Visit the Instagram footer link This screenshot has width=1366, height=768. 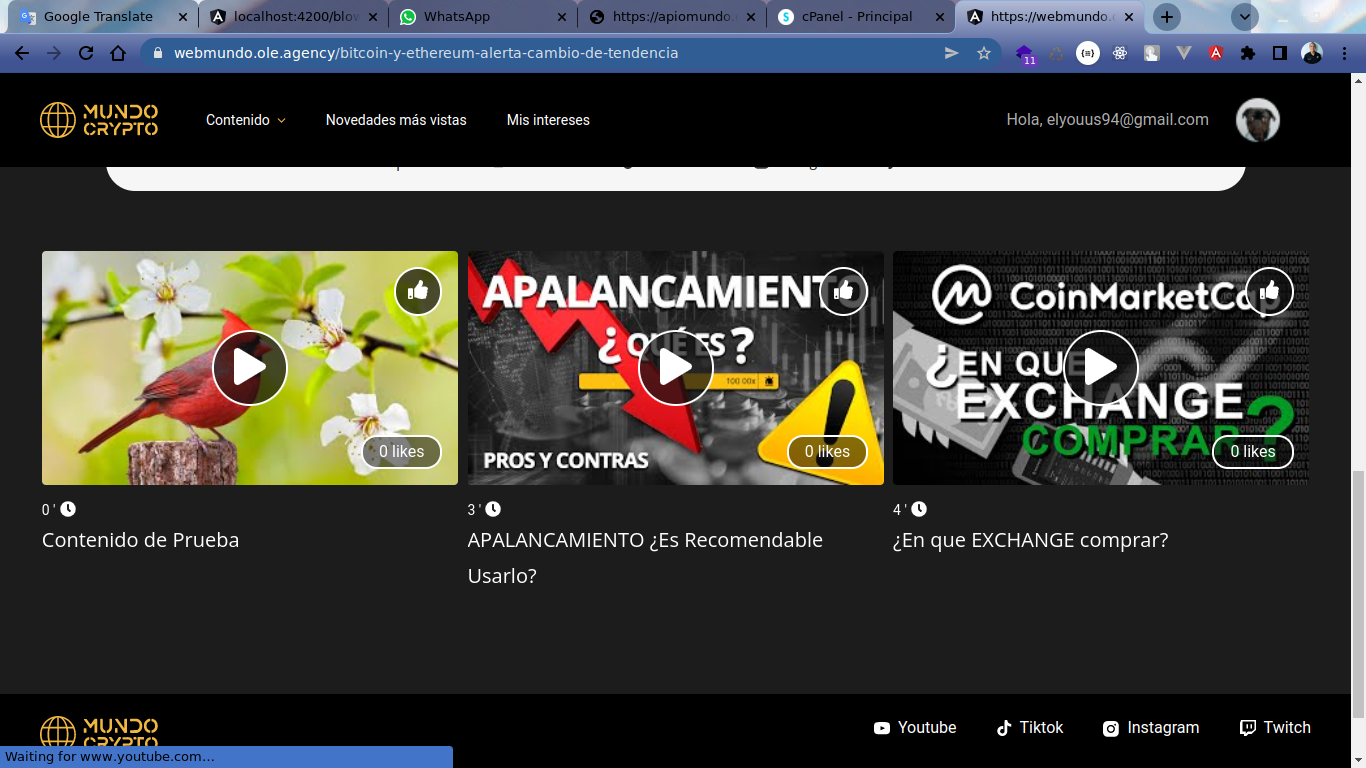tap(1151, 728)
